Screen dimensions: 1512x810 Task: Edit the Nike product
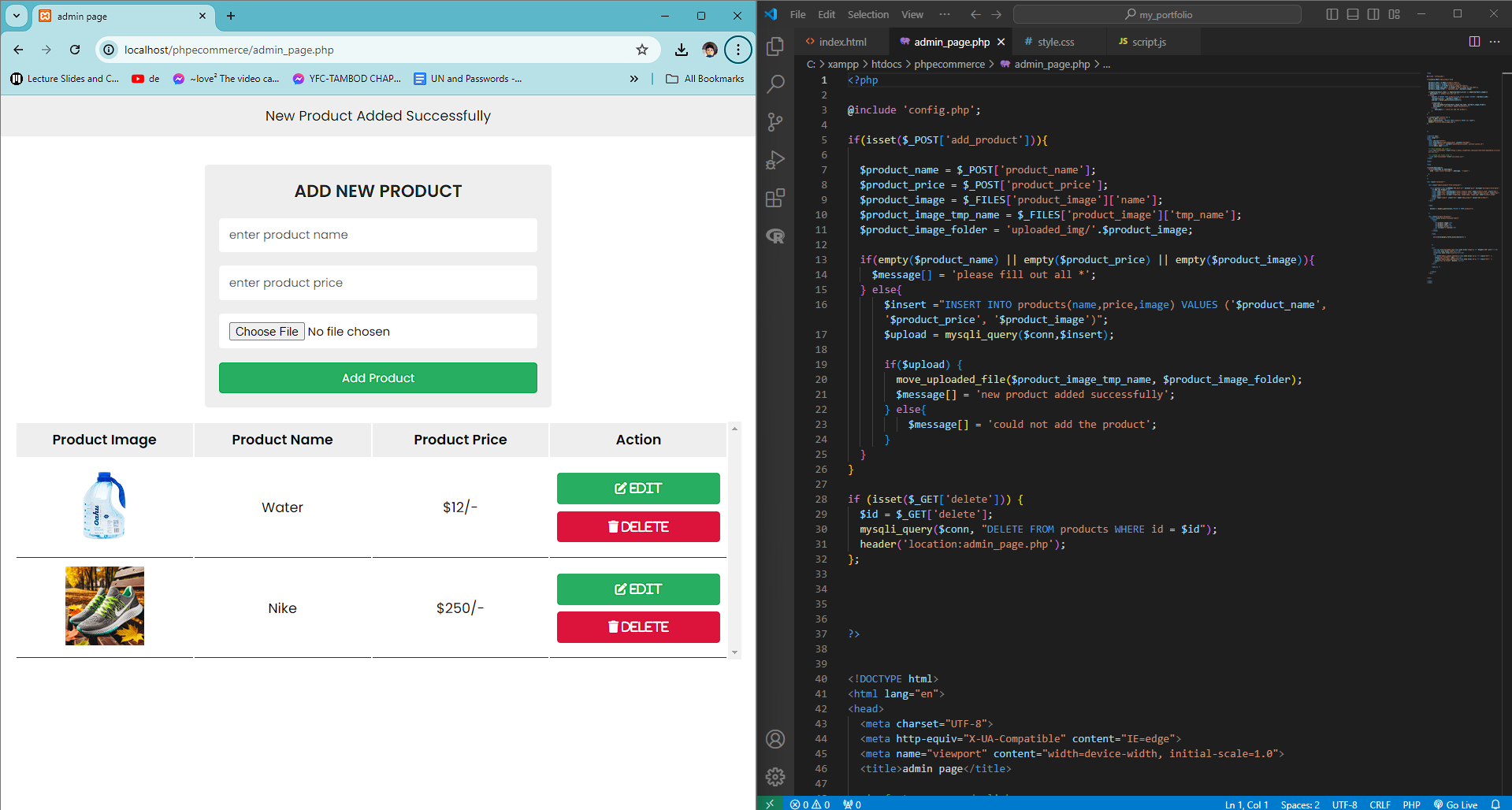[638, 589]
